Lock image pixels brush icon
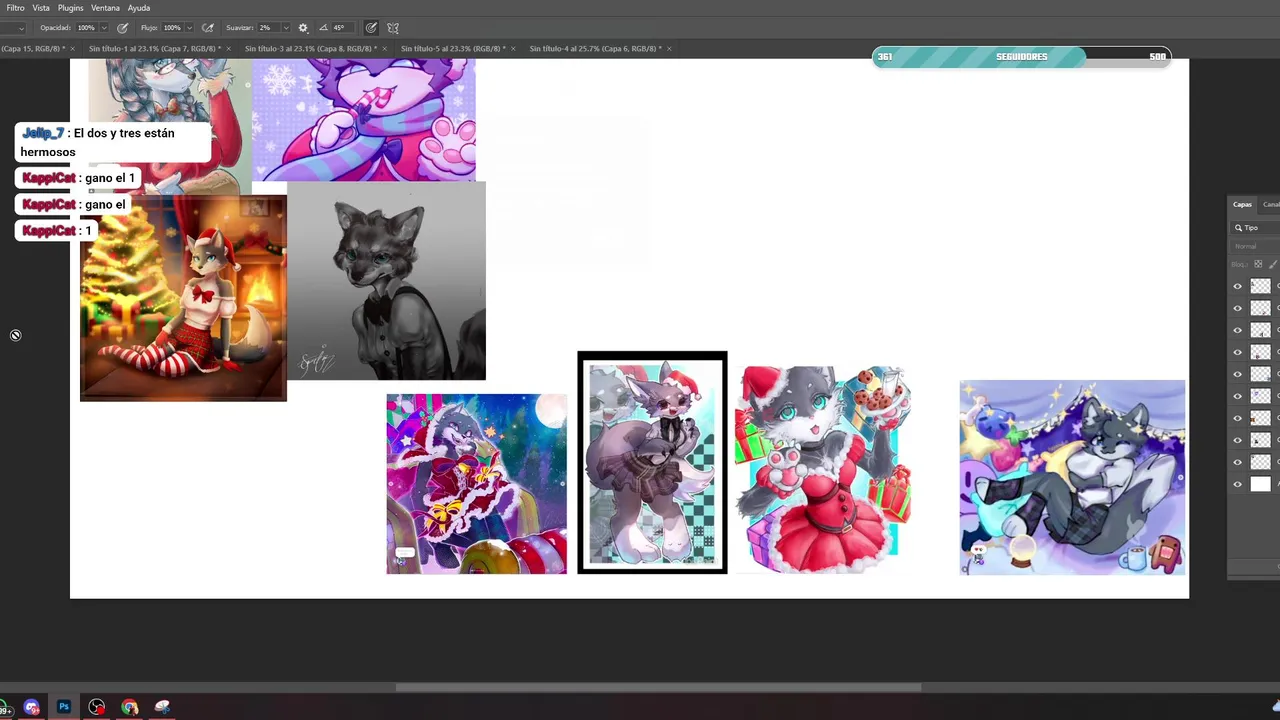 (1272, 264)
